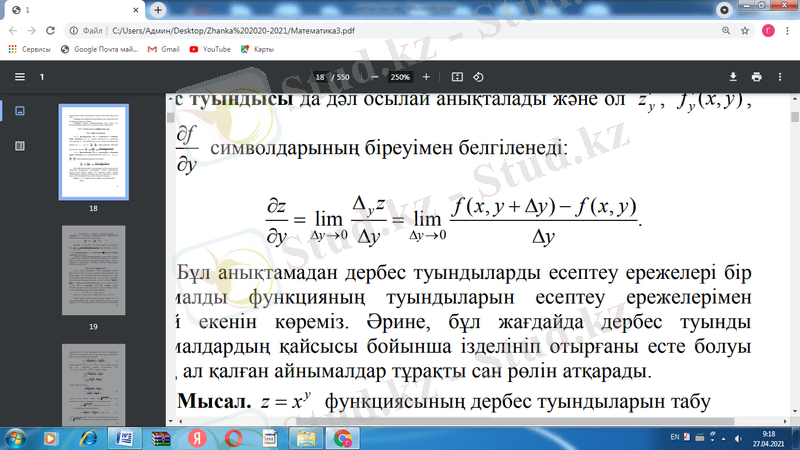Open the Карты bookmark

[x=257, y=49]
